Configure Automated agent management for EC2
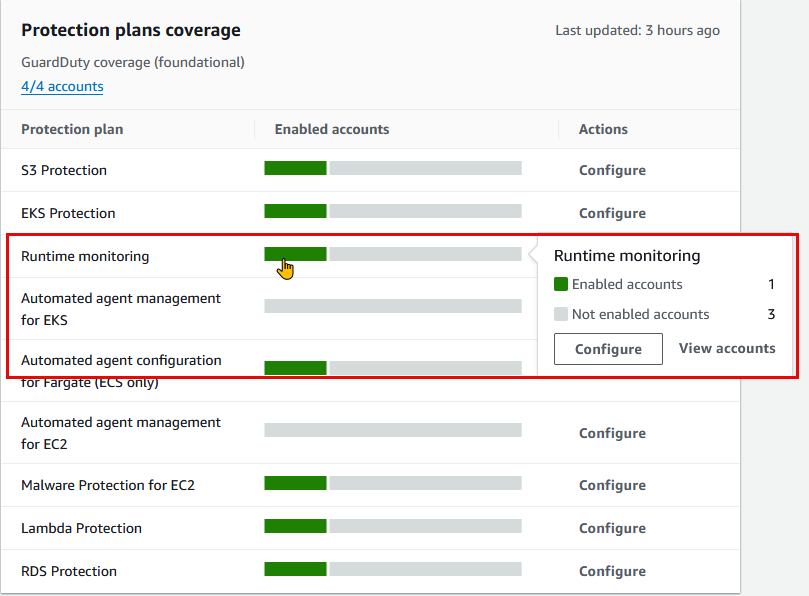Screen dimensions: 809x596 click(x=612, y=433)
